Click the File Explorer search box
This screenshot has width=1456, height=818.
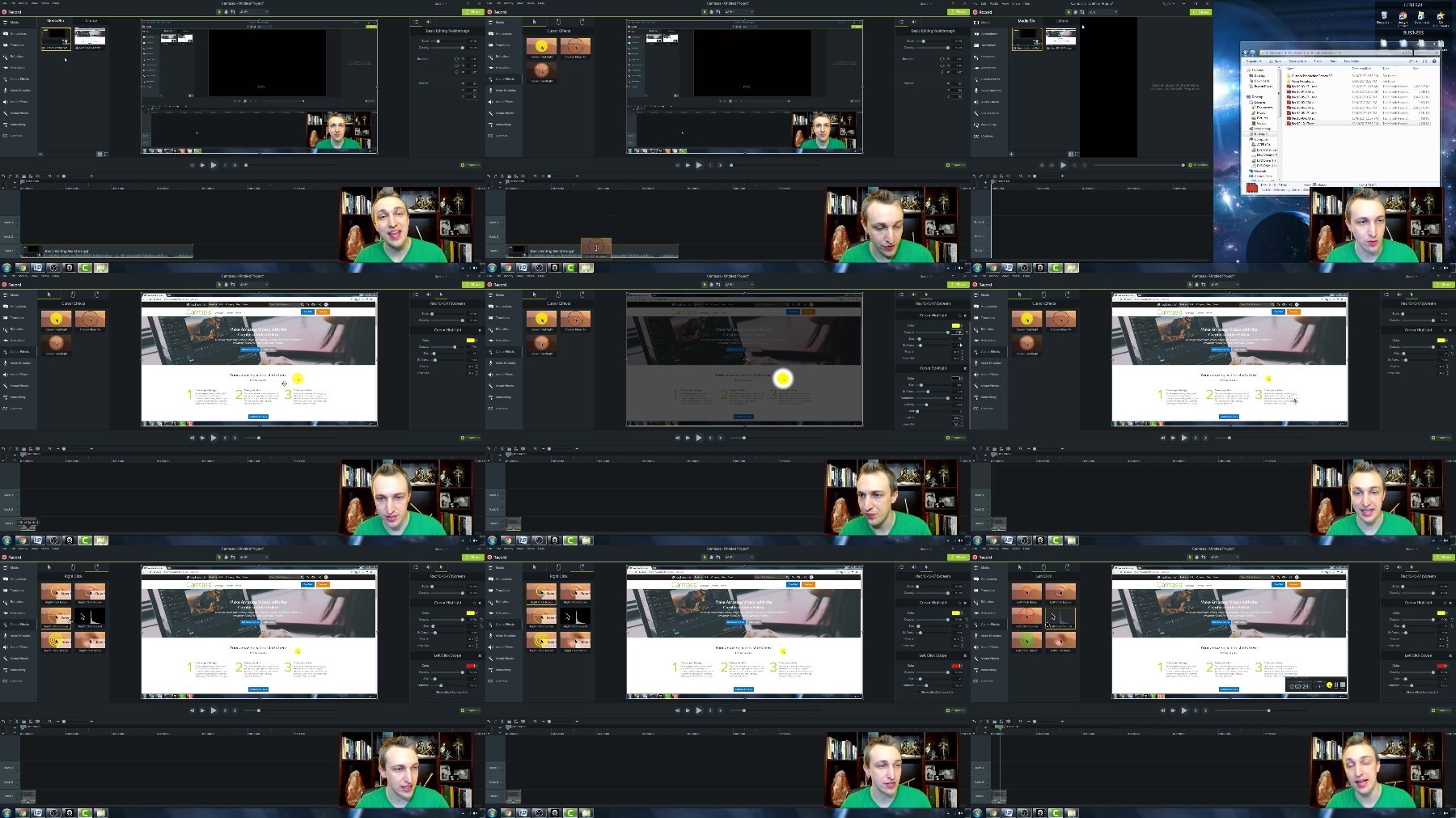(x=1427, y=53)
